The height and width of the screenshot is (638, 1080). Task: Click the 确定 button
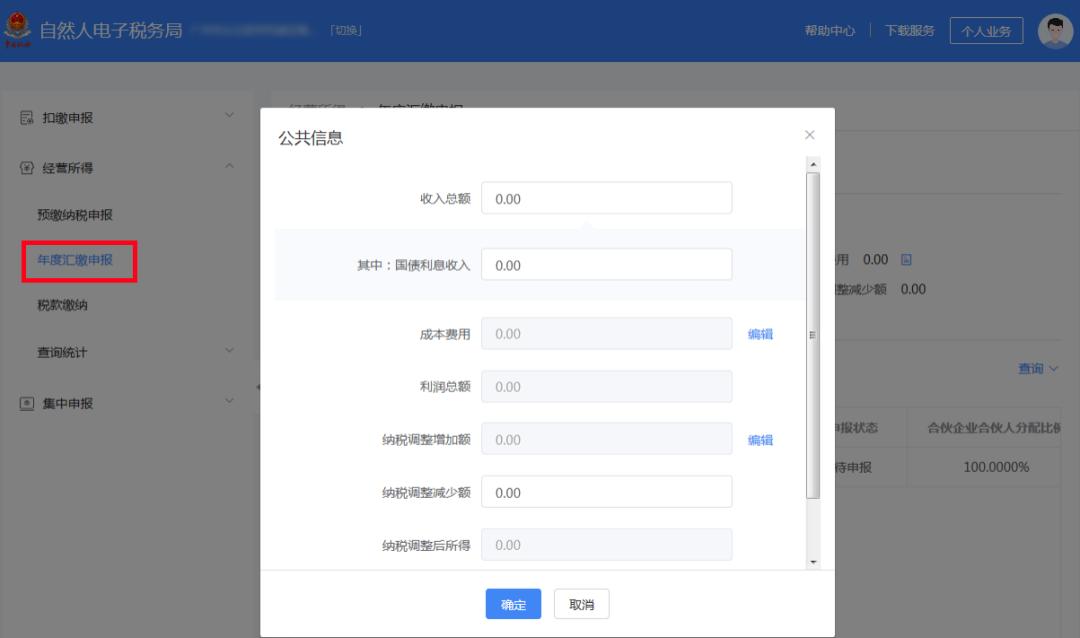pyautogui.click(x=513, y=604)
